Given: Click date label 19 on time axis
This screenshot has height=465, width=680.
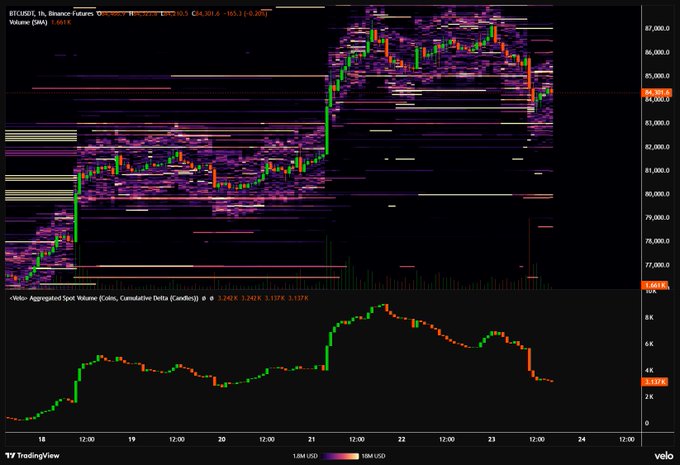Looking at the screenshot, I should point(132,439).
